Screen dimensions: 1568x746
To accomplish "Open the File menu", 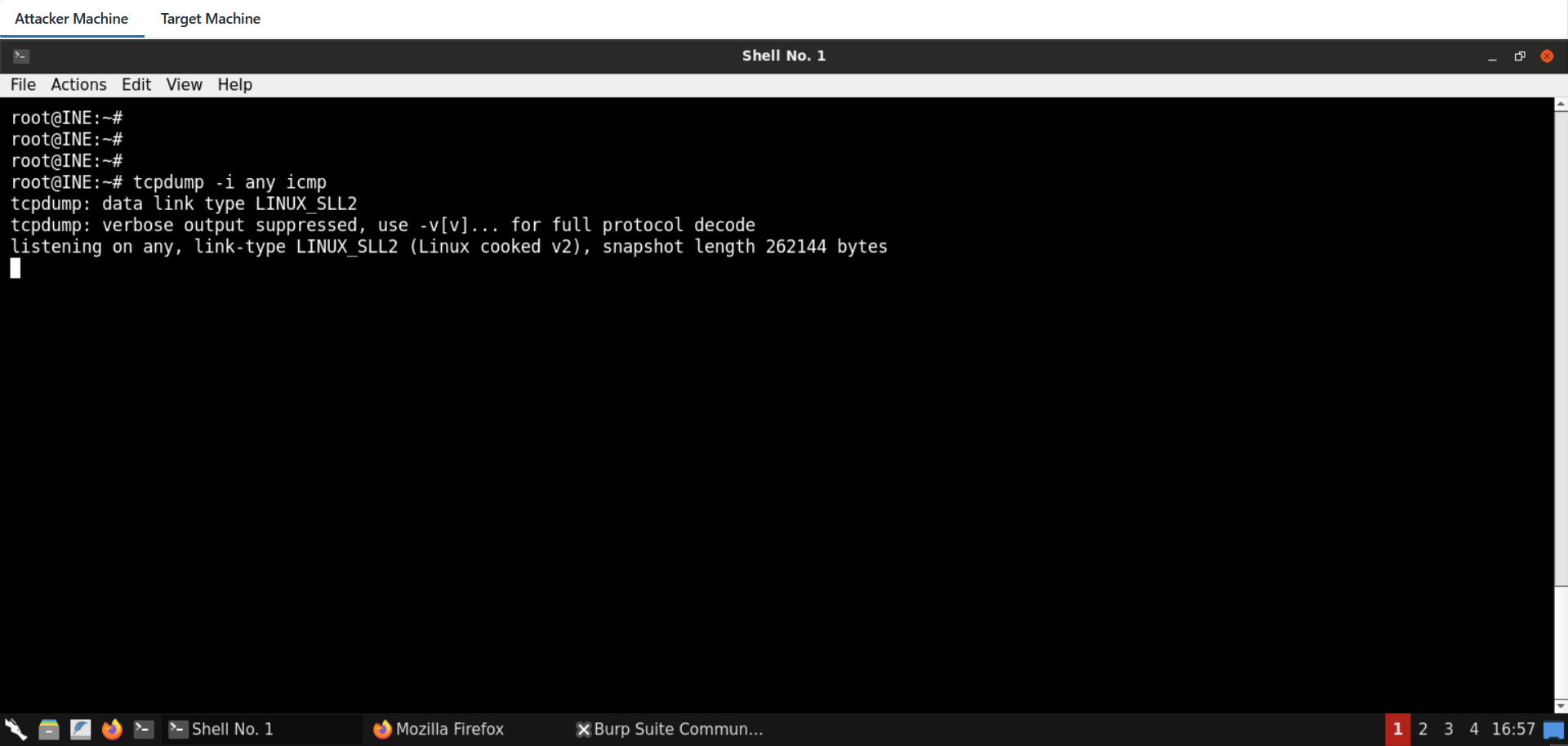I will [x=23, y=85].
